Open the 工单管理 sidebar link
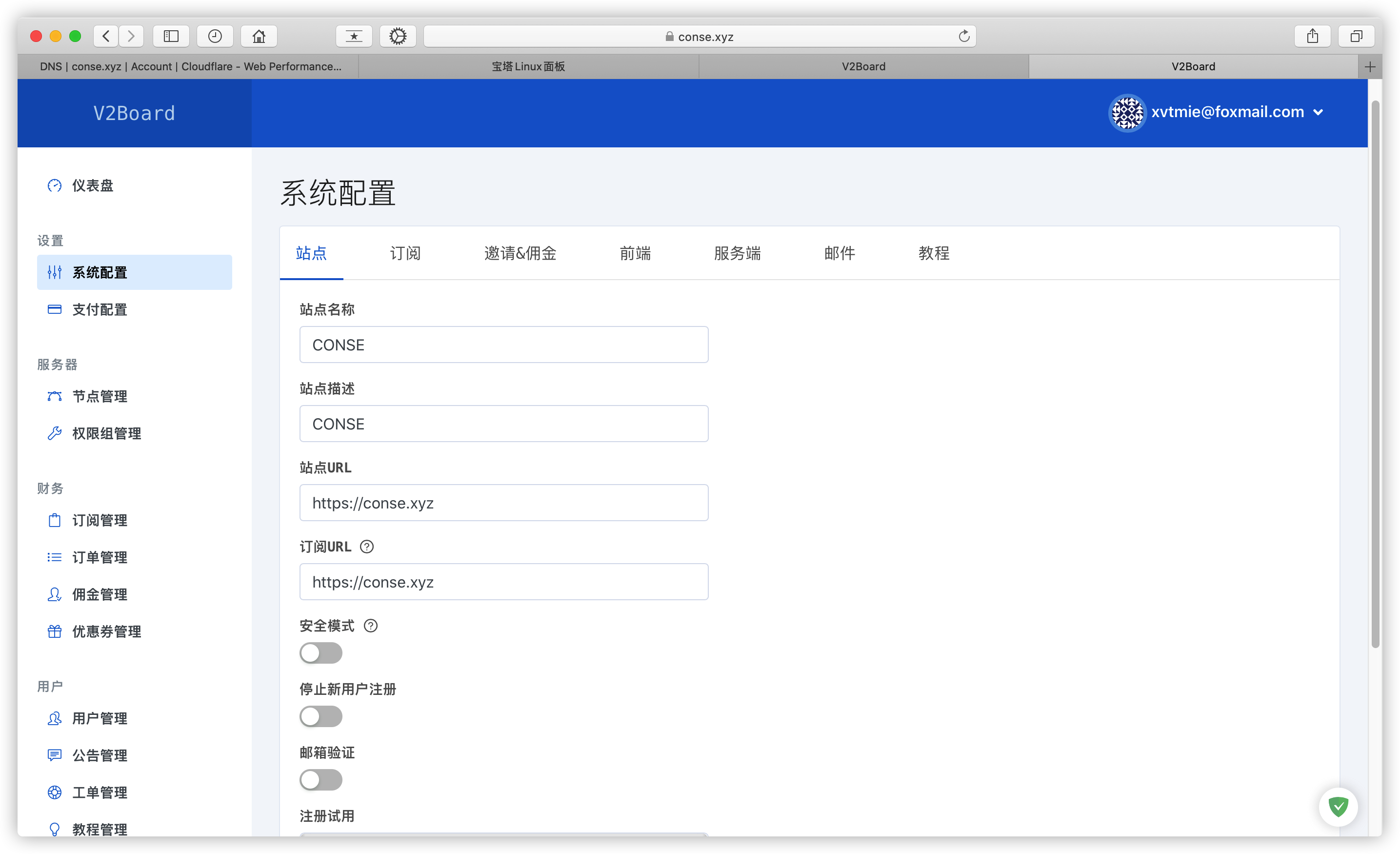Screen dimensions: 1400x854 click(x=135, y=792)
